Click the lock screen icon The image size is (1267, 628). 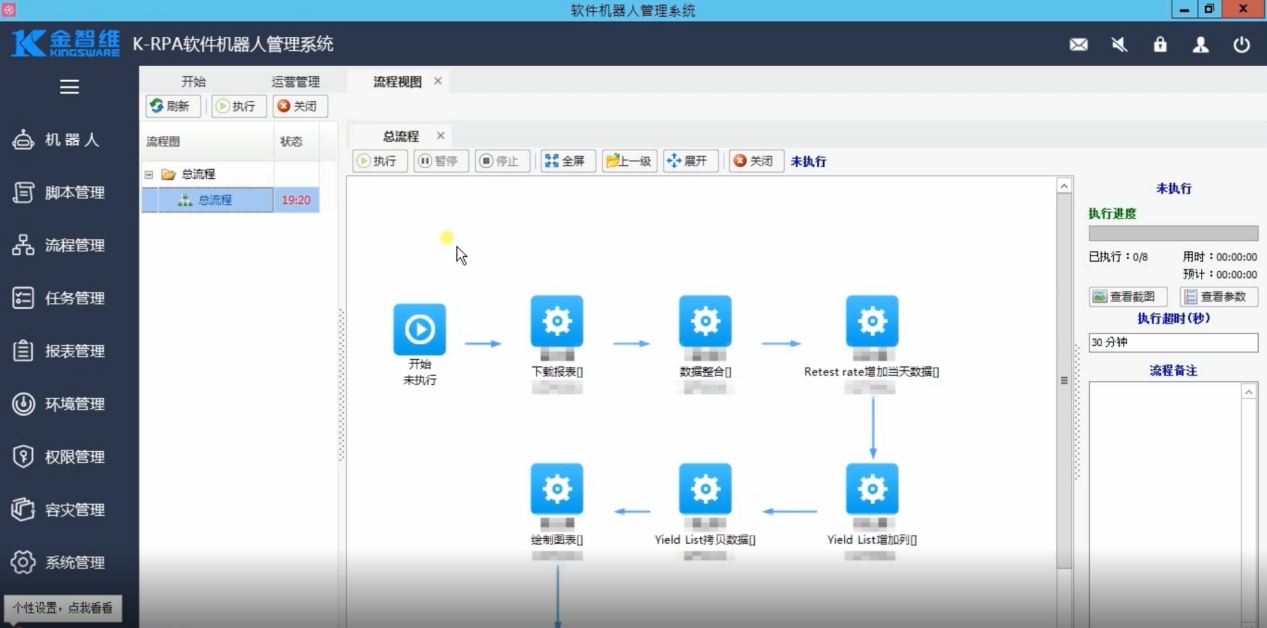coord(1160,45)
